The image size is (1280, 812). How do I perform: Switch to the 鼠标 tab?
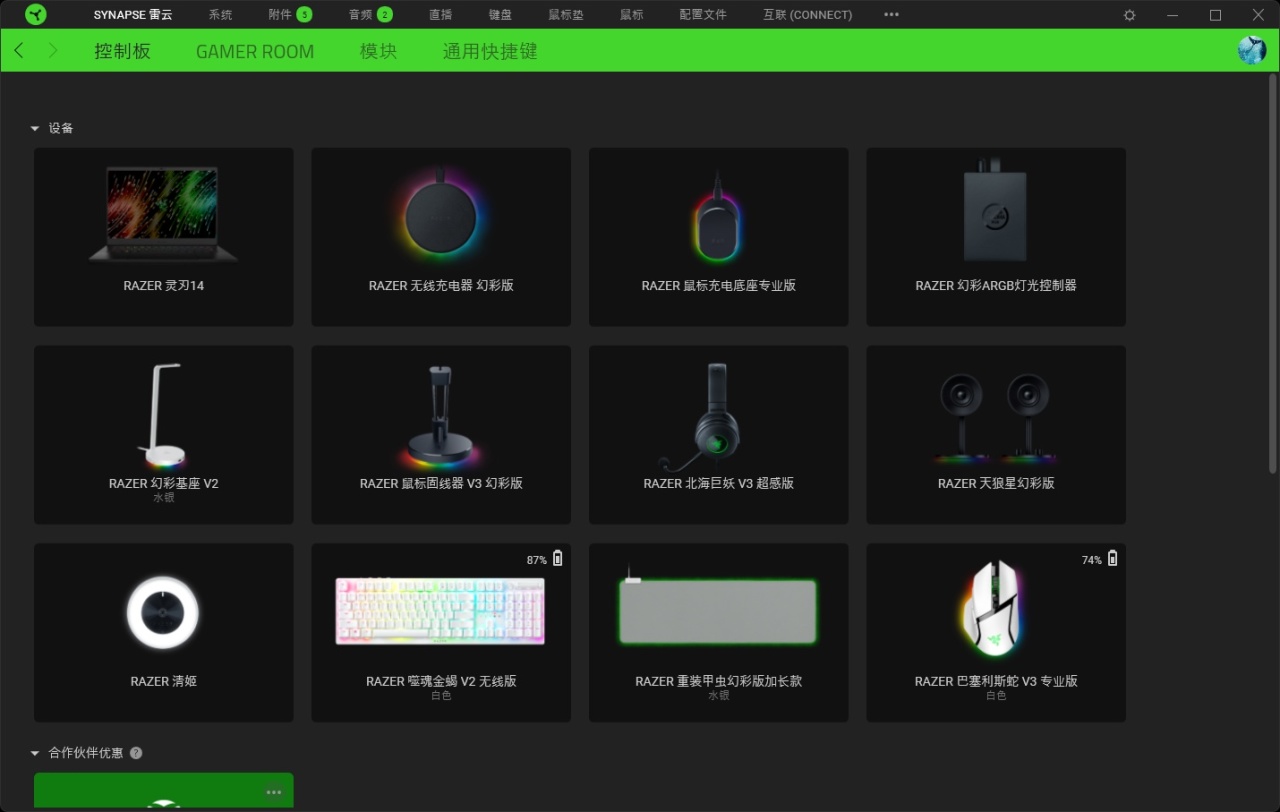(x=632, y=15)
